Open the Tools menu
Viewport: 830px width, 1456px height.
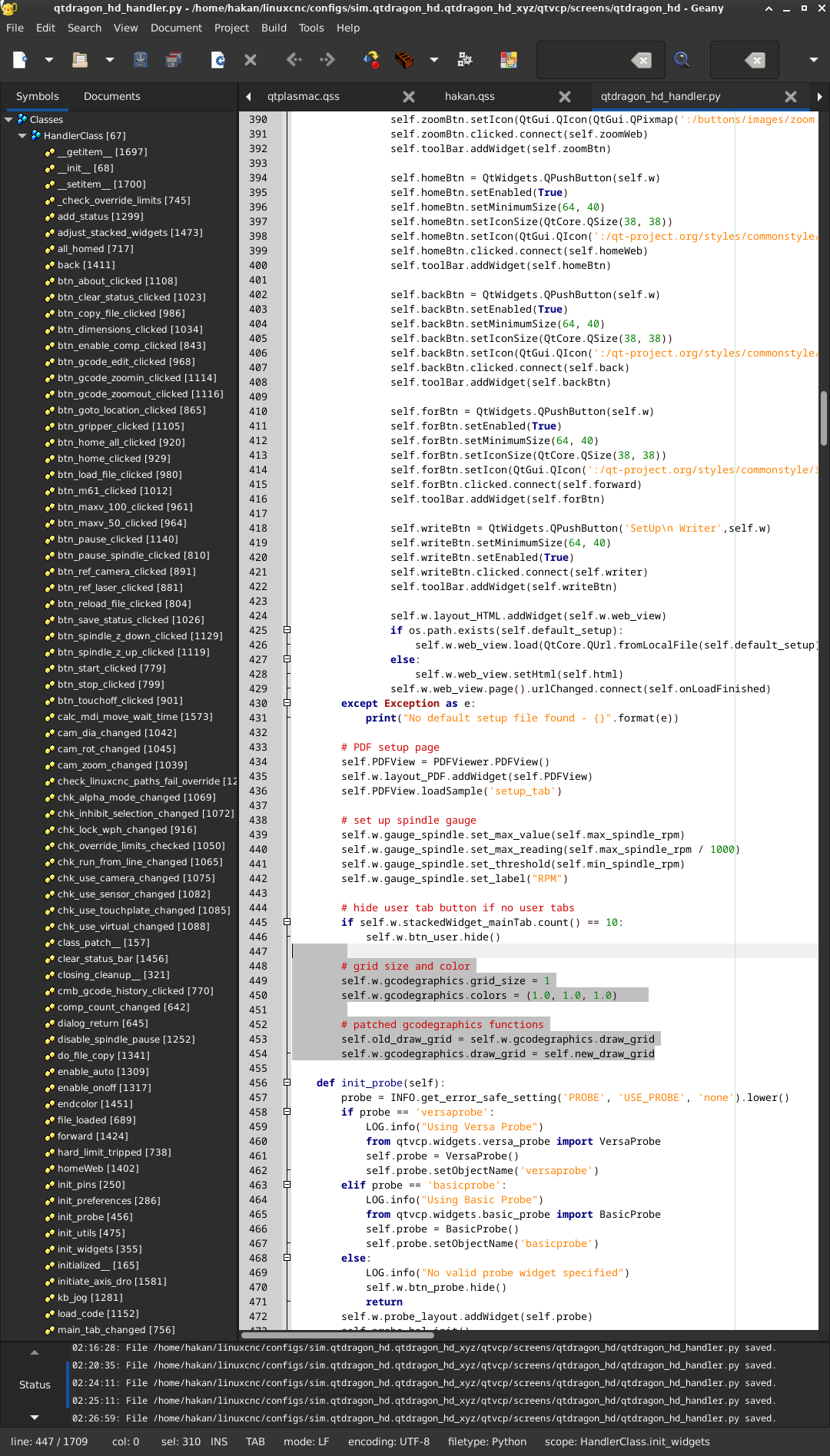pos(311,28)
